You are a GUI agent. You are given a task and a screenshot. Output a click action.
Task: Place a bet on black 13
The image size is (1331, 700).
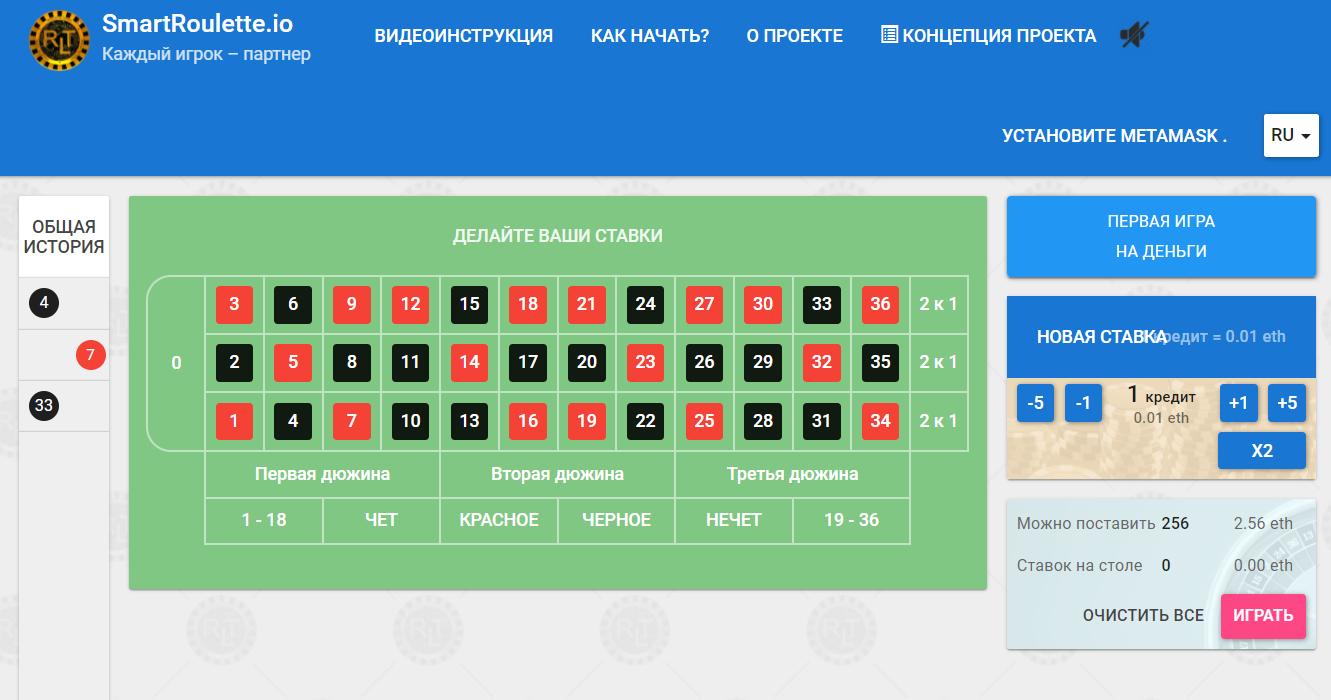click(469, 421)
